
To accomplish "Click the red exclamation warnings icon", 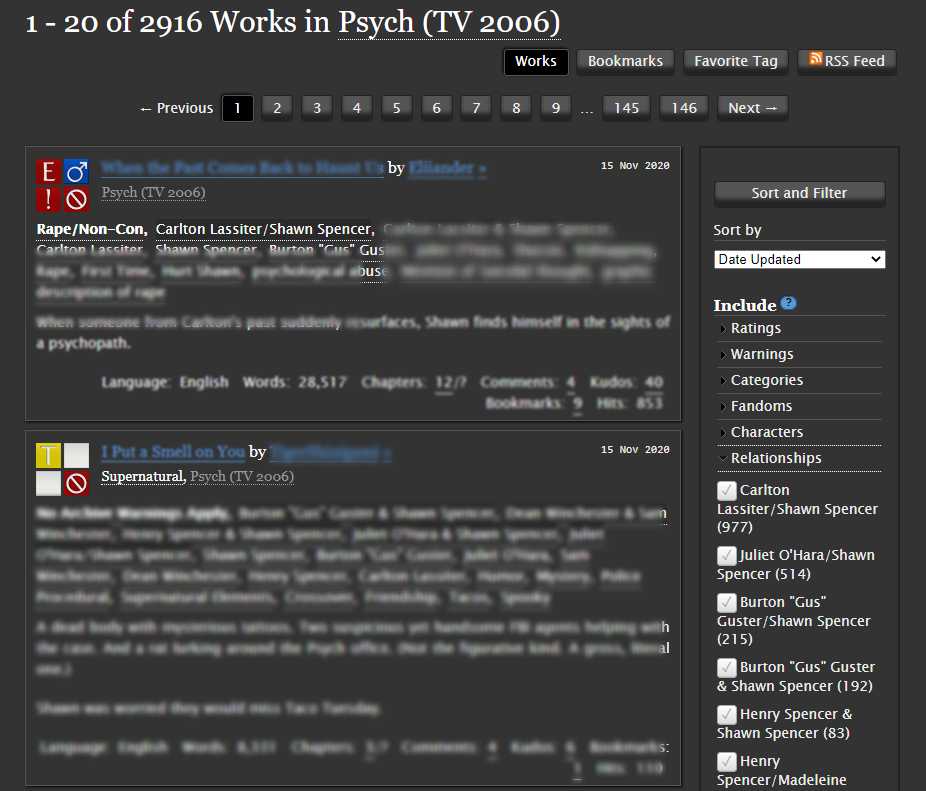I will pyautogui.click(x=49, y=199).
